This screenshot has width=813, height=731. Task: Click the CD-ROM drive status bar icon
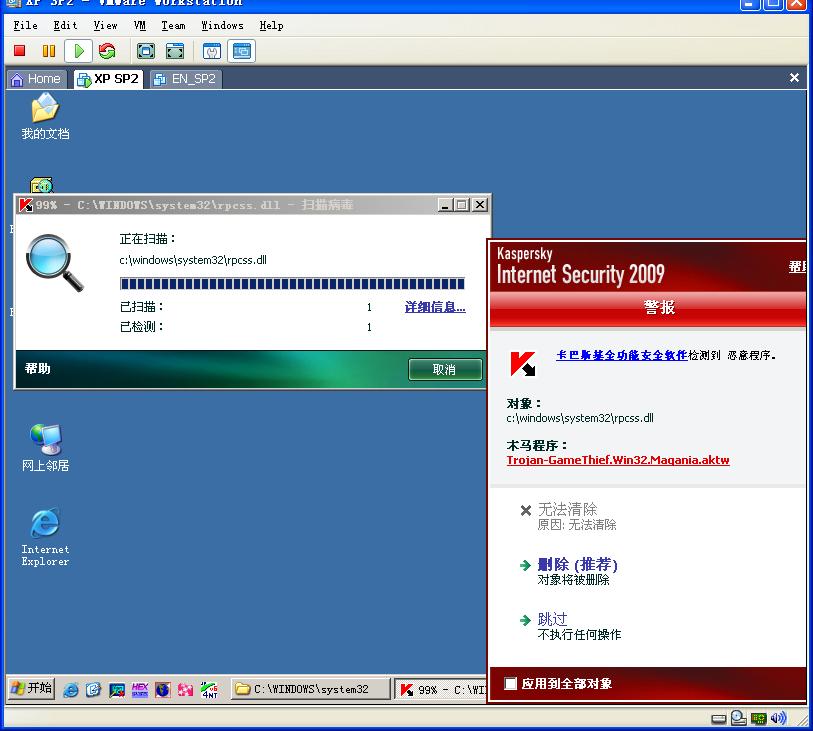[738, 718]
